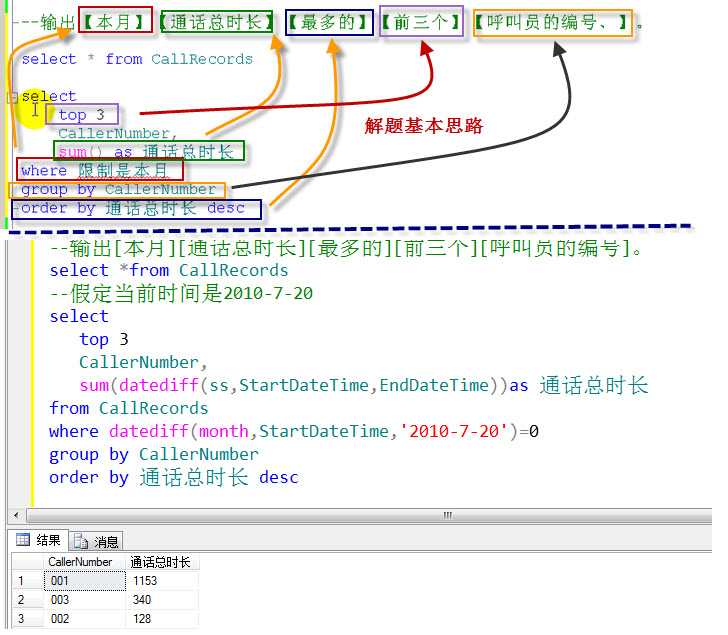Collapse the select statement outline box
This screenshot has width=728, height=635.
[13, 97]
